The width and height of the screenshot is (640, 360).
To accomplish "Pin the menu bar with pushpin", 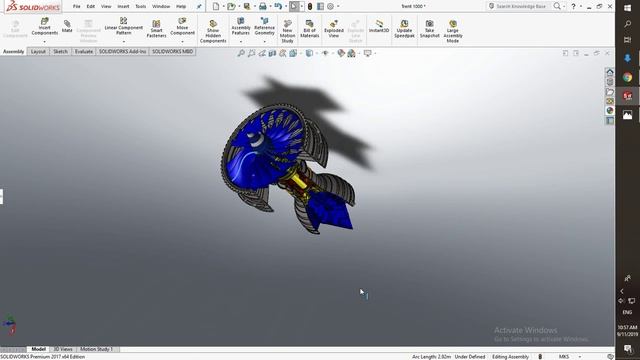I will [199, 6].
